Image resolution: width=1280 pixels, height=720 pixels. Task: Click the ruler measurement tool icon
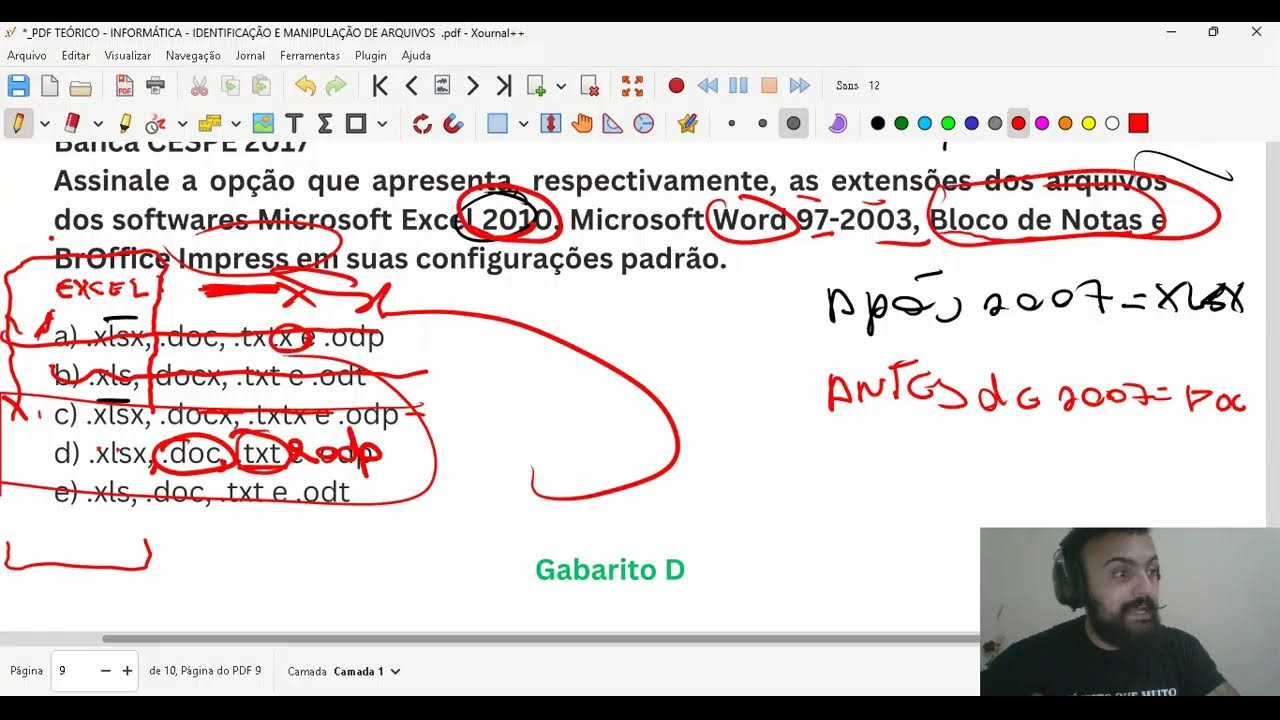pos(209,123)
